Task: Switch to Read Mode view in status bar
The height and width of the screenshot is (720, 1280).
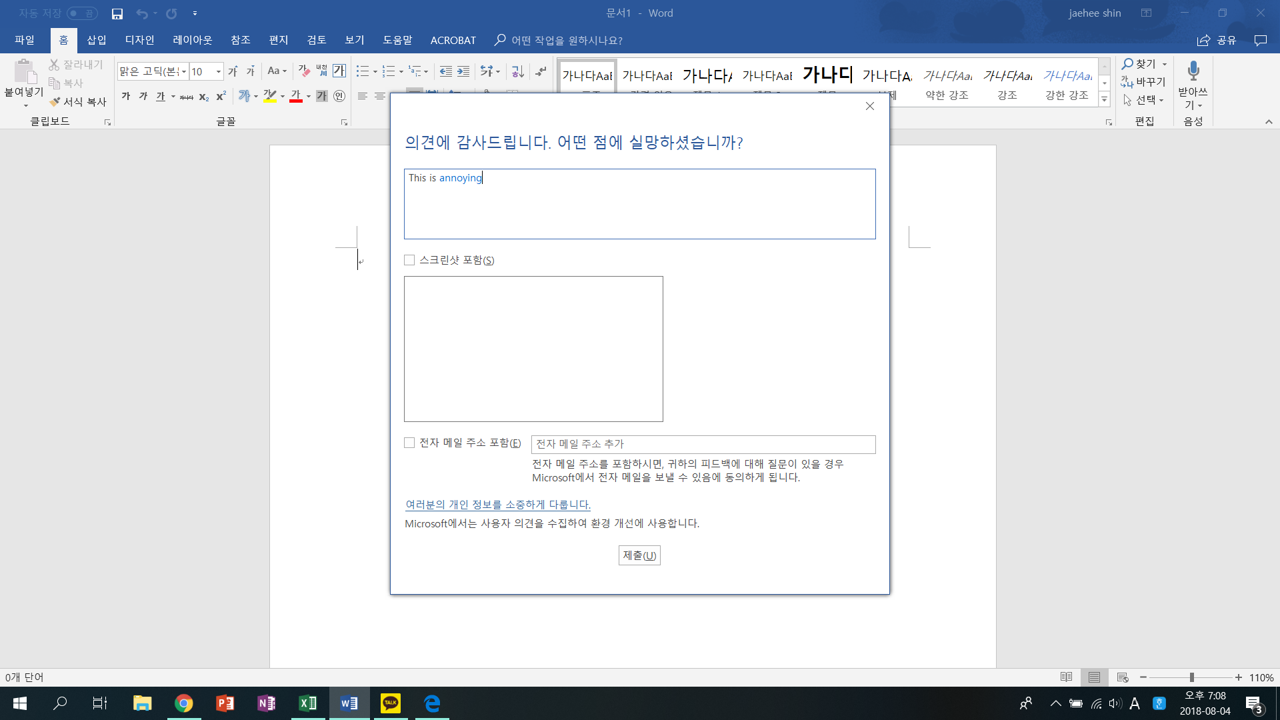Action: click(1066, 678)
